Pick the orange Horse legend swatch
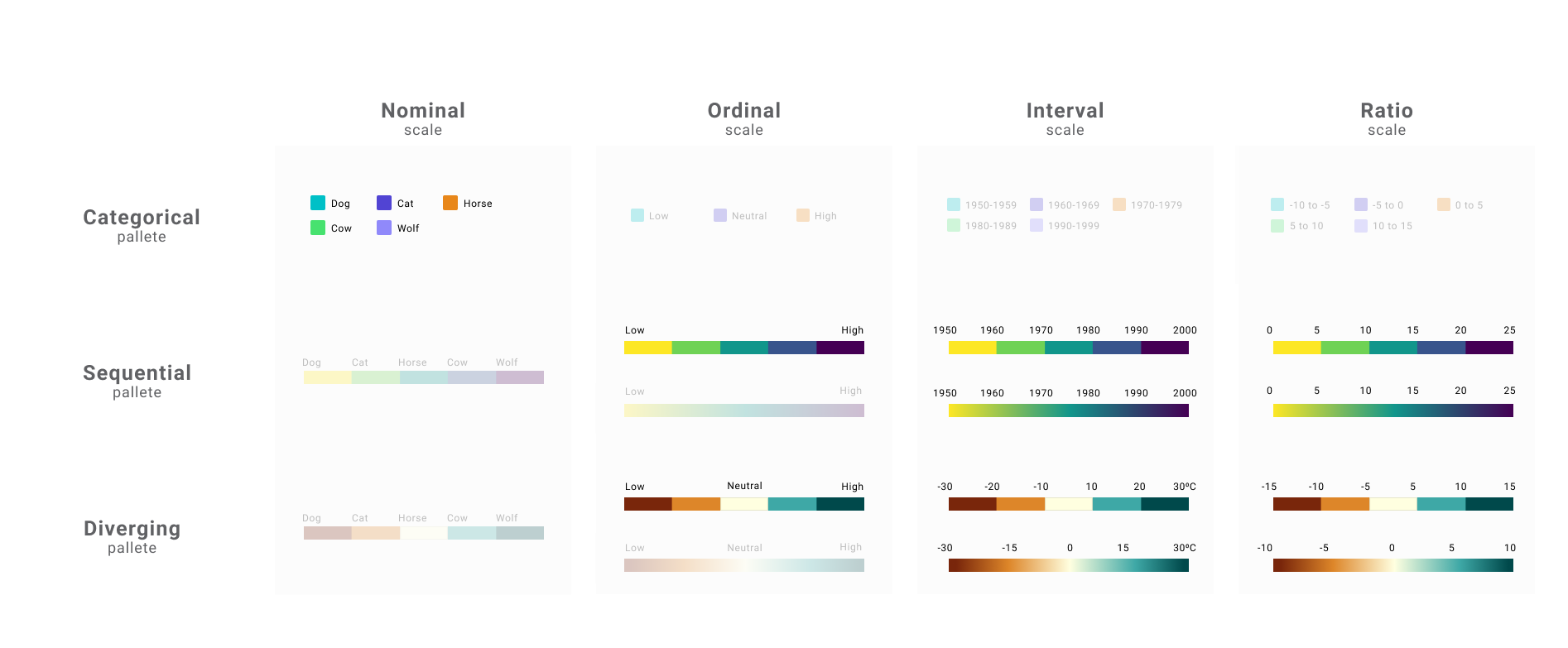Image resolution: width=1568 pixels, height=648 pixels. click(x=450, y=203)
